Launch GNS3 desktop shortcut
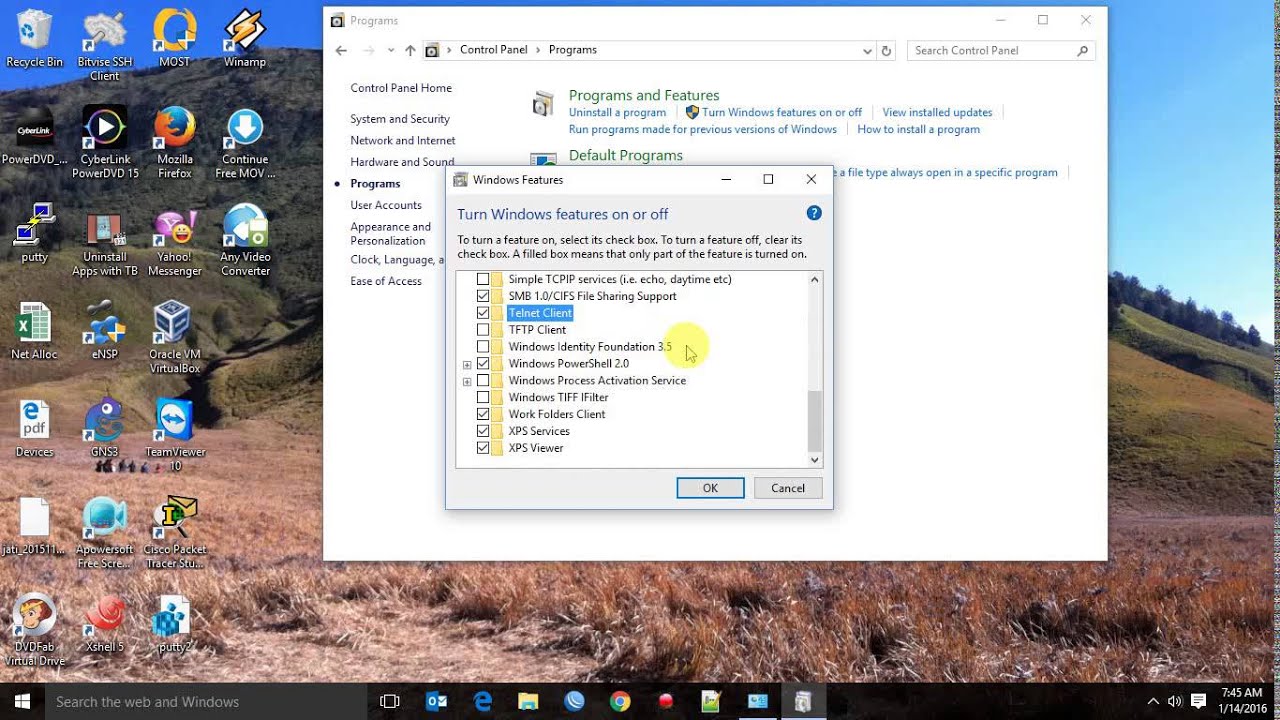The width and height of the screenshot is (1280, 720). [x=104, y=429]
